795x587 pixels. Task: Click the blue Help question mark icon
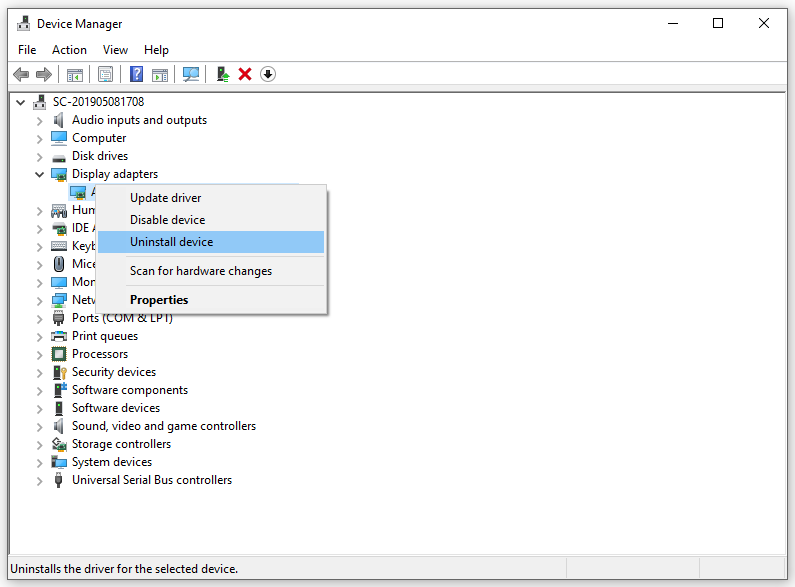[x=136, y=75]
